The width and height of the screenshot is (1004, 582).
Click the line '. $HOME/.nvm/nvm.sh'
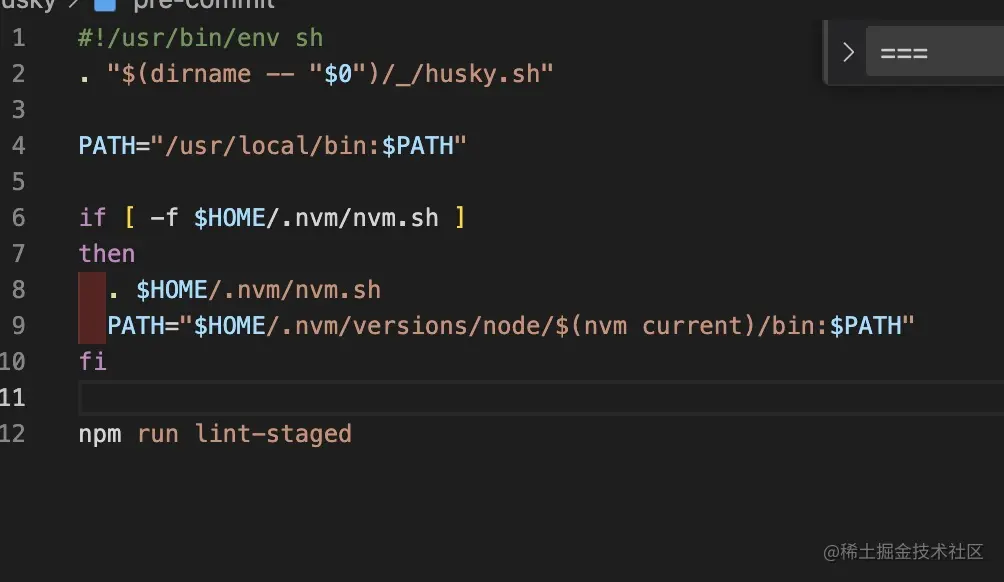coord(245,290)
